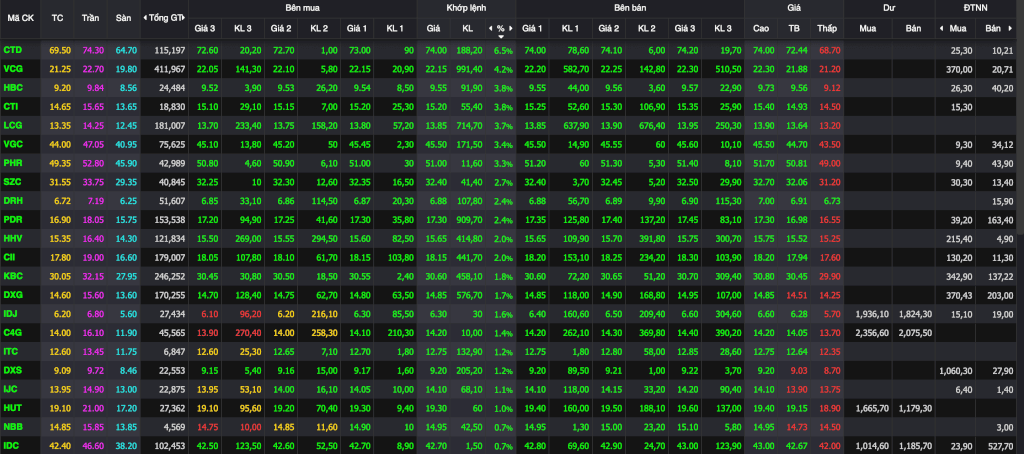This screenshot has width=1024, height=454.
Task: Open stock symbol HUT
Action: pos(12,408)
